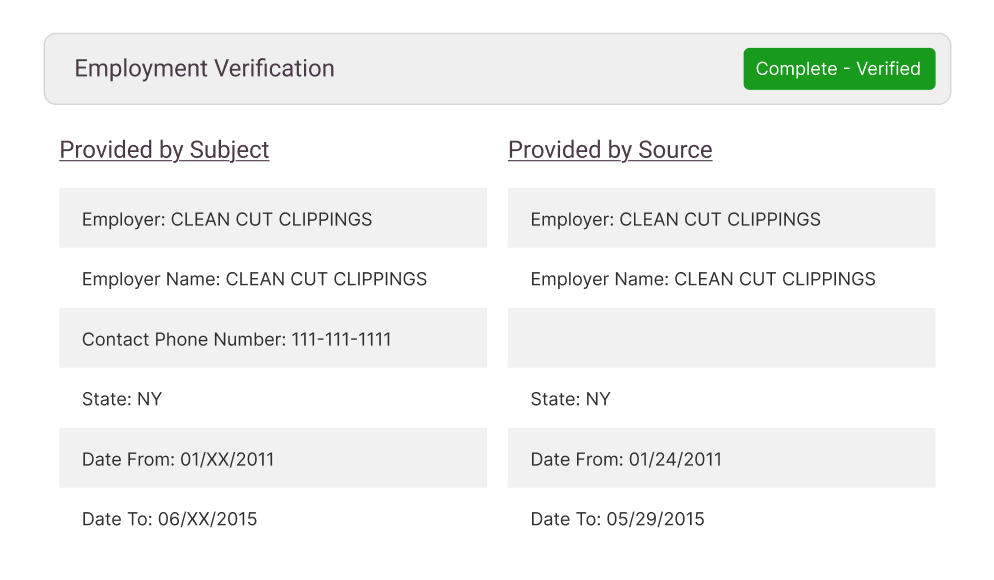Click the subject's Employer Name value CLEAN CUT CLIPPINGS
Image resolution: width=994 pixels, height=580 pixels.
click(x=326, y=279)
